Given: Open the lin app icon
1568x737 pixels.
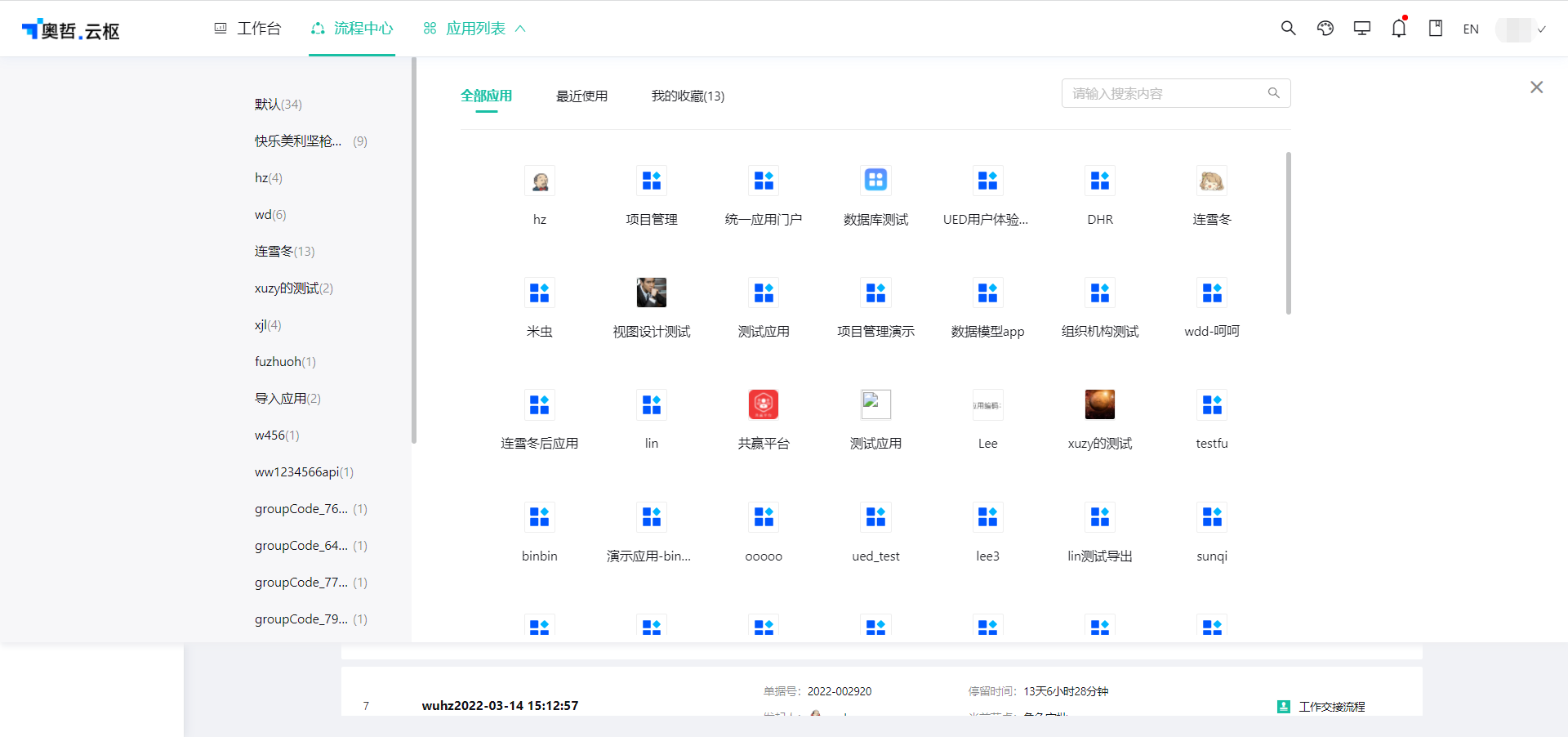Looking at the screenshot, I should (652, 404).
